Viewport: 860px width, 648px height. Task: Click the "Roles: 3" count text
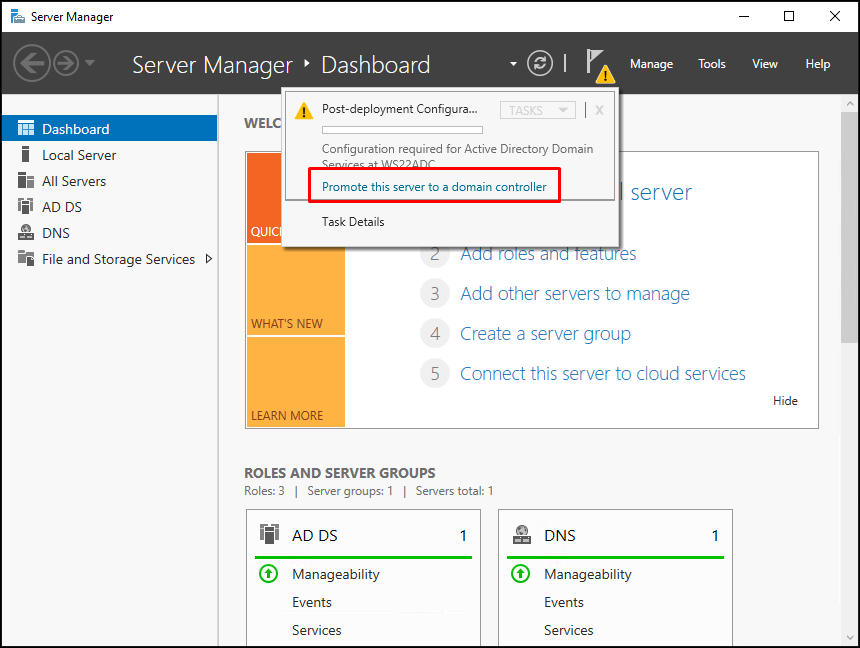click(264, 491)
